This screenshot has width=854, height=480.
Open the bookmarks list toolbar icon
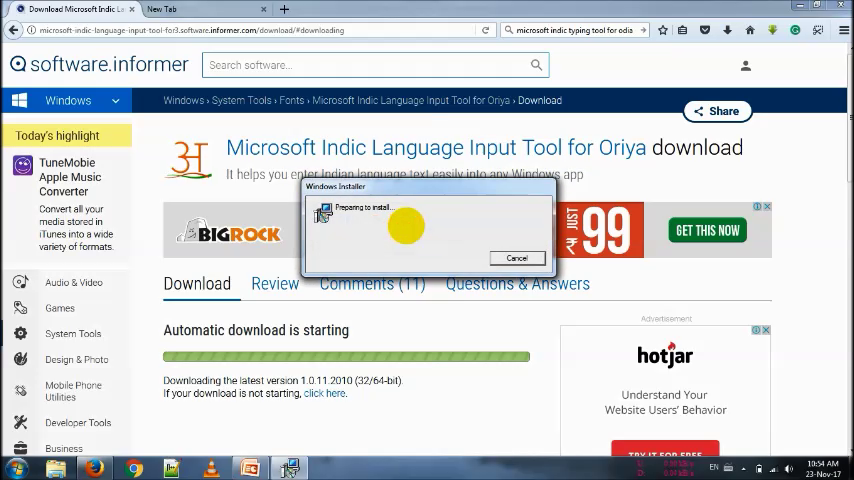click(682, 31)
